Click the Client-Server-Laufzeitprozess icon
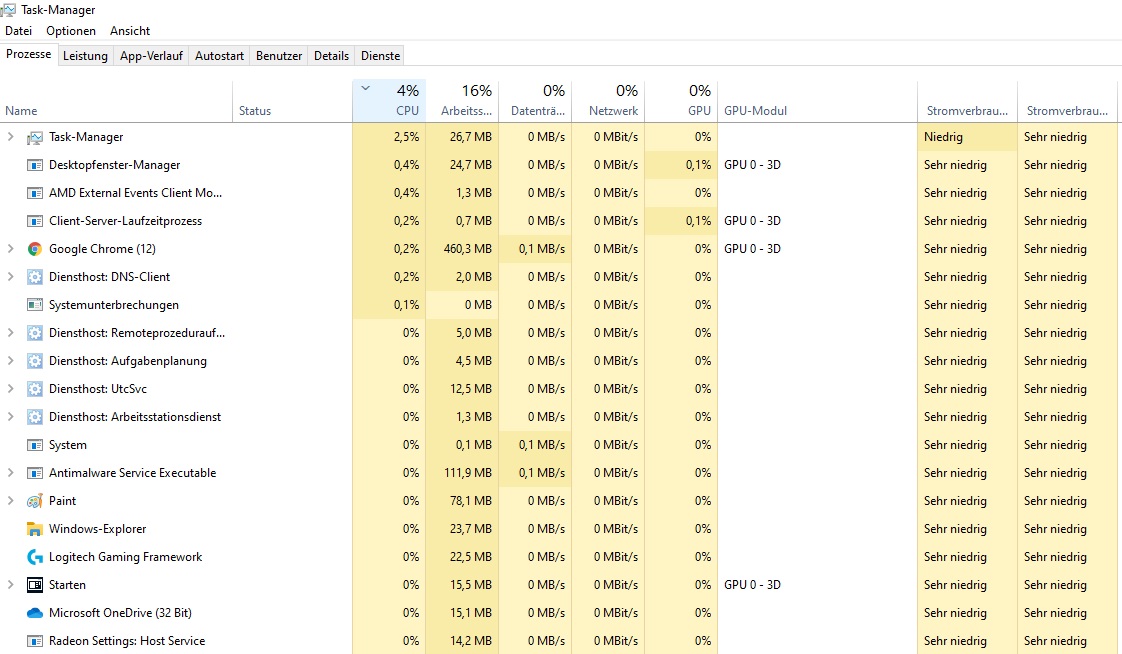The height and width of the screenshot is (654, 1122). [x=34, y=221]
